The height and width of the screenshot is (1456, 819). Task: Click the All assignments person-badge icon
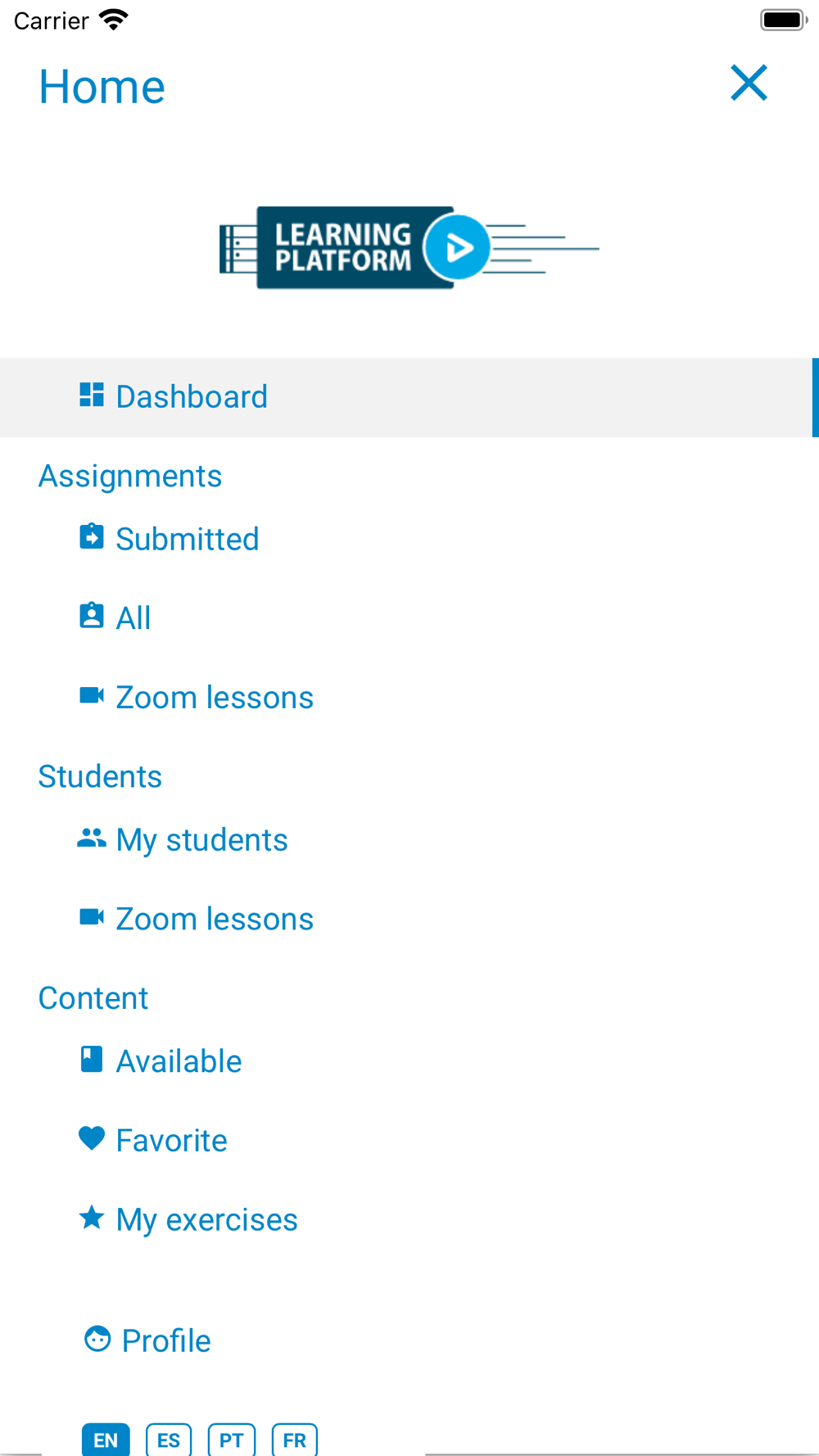[91, 615]
